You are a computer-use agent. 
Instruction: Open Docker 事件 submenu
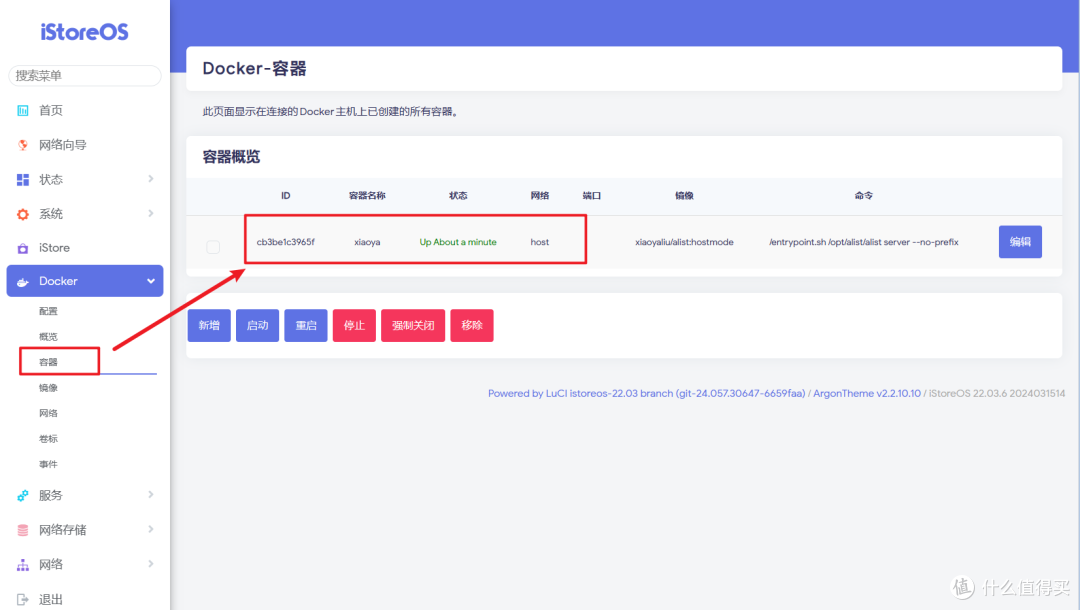click(x=48, y=464)
